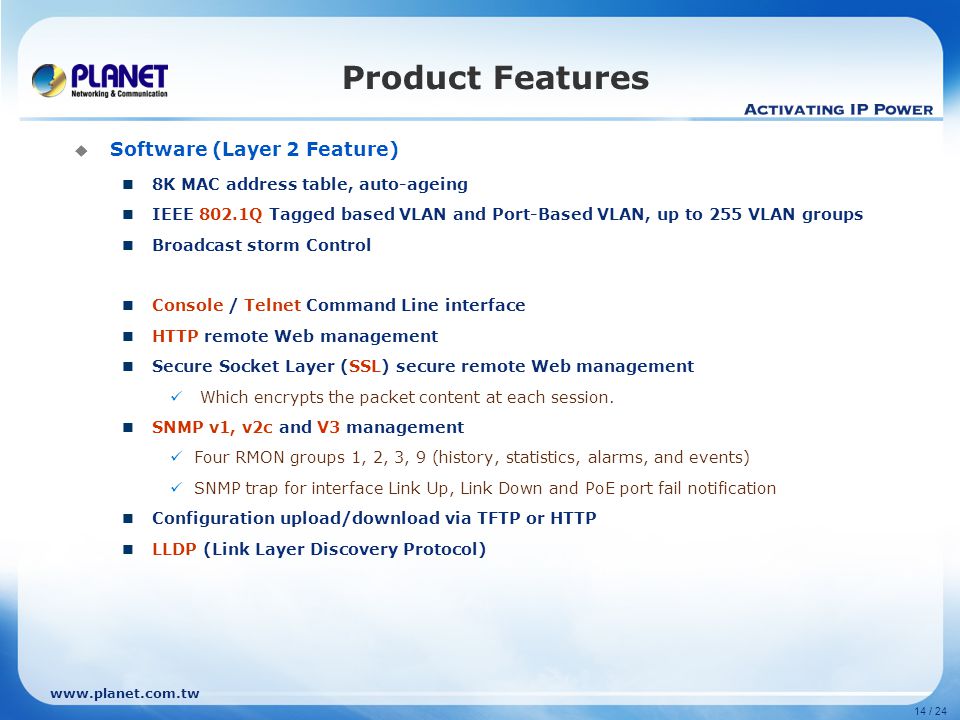Select the 'Software (Layer 2 Feature)' heading
This screenshot has height=720, width=960.
(x=254, y=149)
